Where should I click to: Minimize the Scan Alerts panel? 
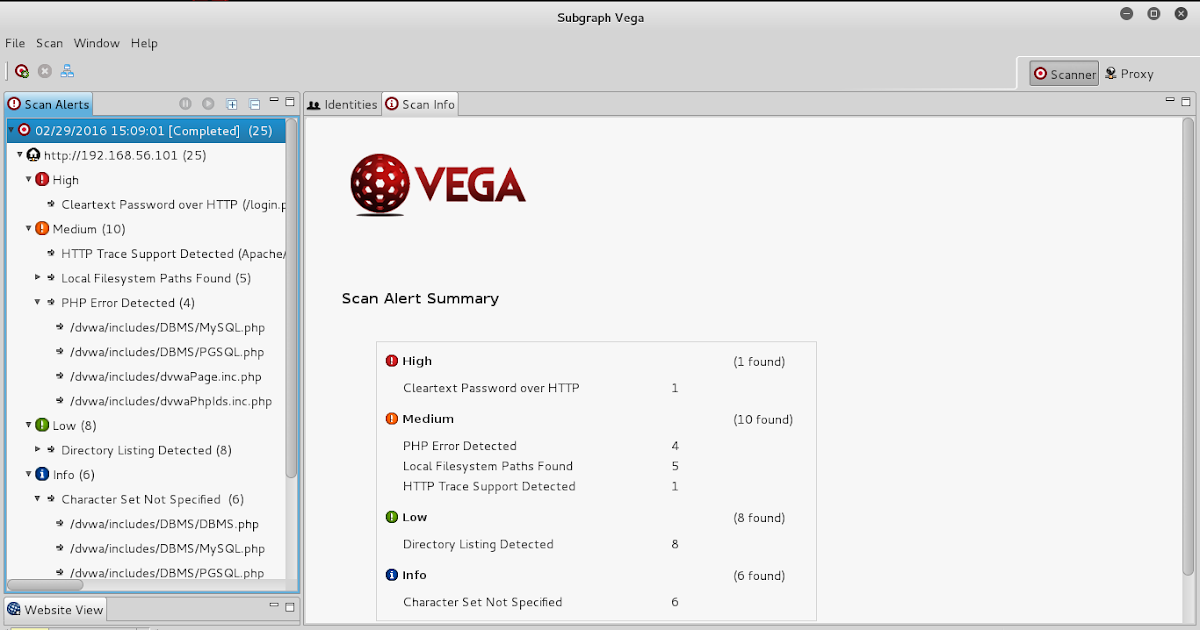(273, 100)
